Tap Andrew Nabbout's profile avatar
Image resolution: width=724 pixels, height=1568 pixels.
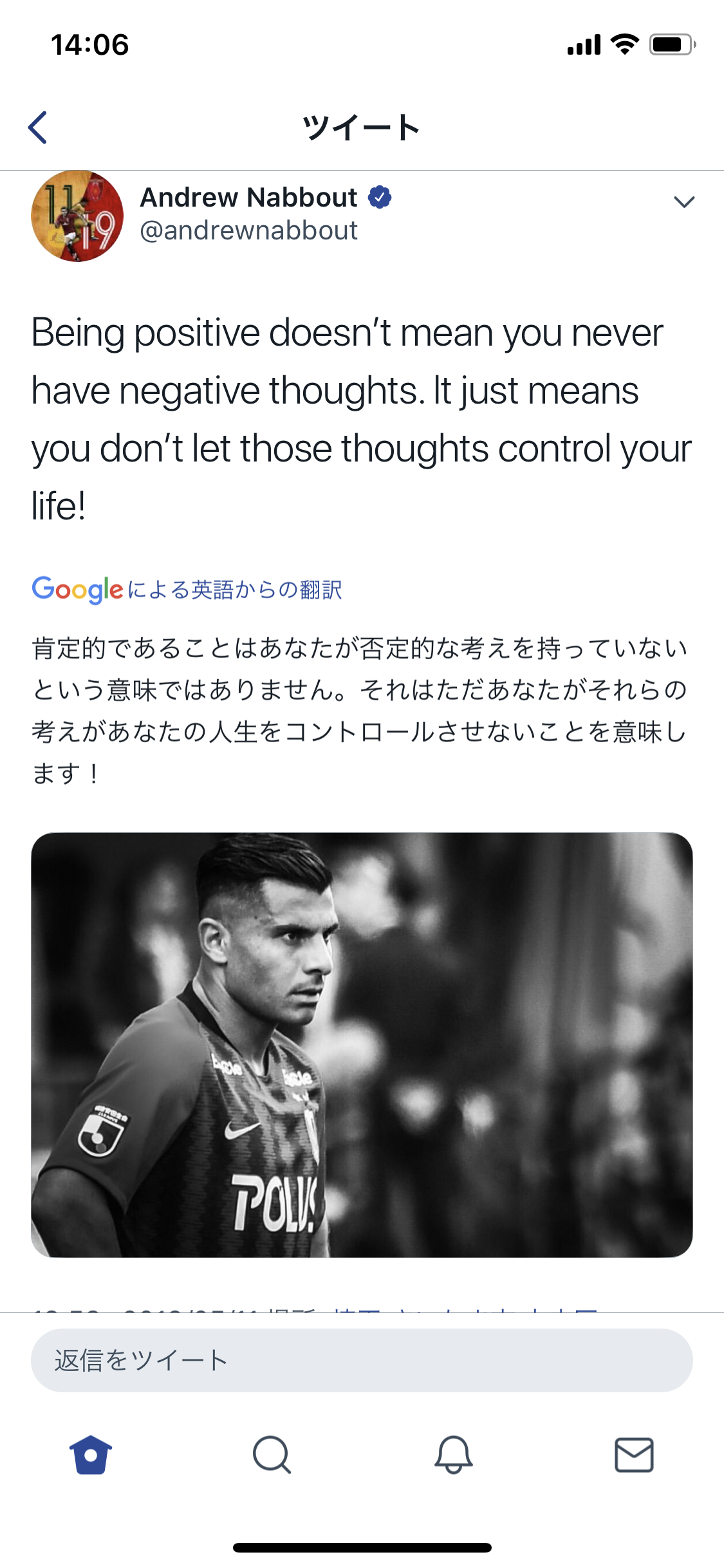pos(77,216)
